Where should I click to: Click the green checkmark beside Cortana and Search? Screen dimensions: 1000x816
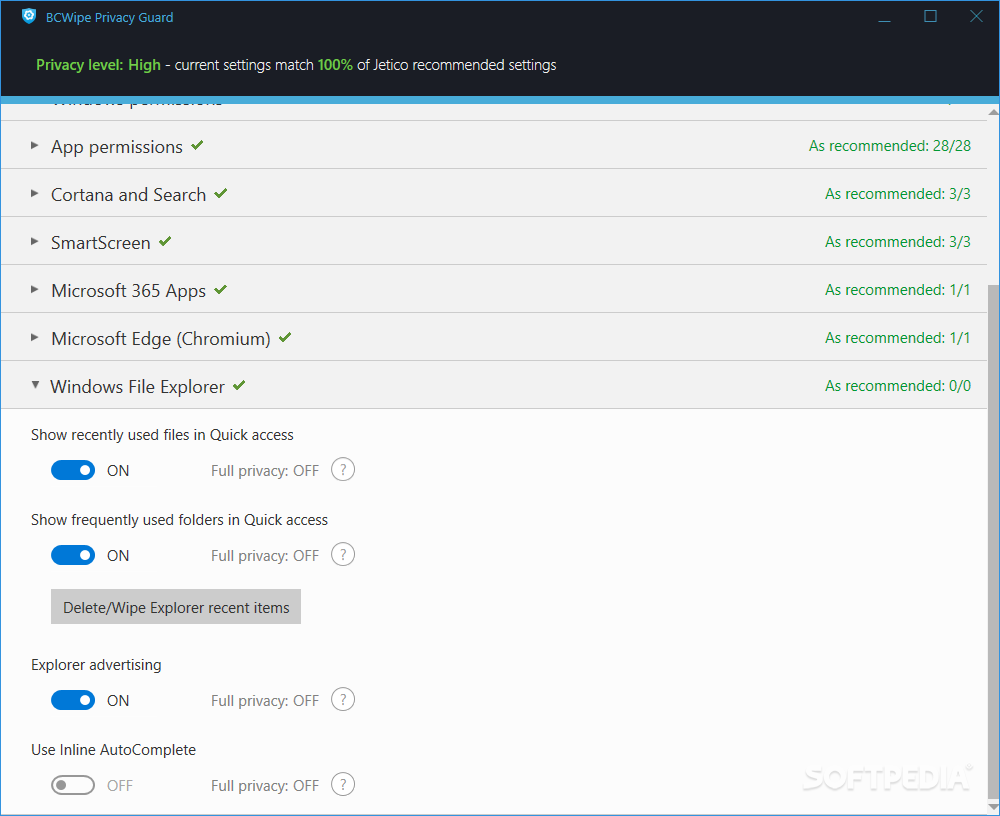tap(221, 193)
